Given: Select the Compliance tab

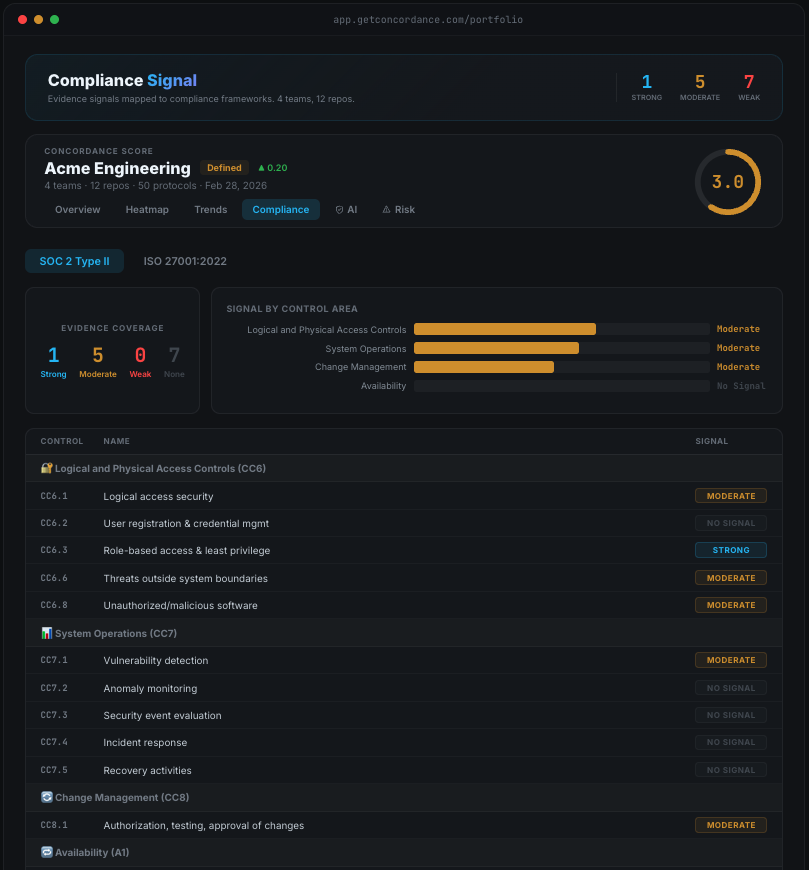Looking at the screenshot, I should point(281,210).
